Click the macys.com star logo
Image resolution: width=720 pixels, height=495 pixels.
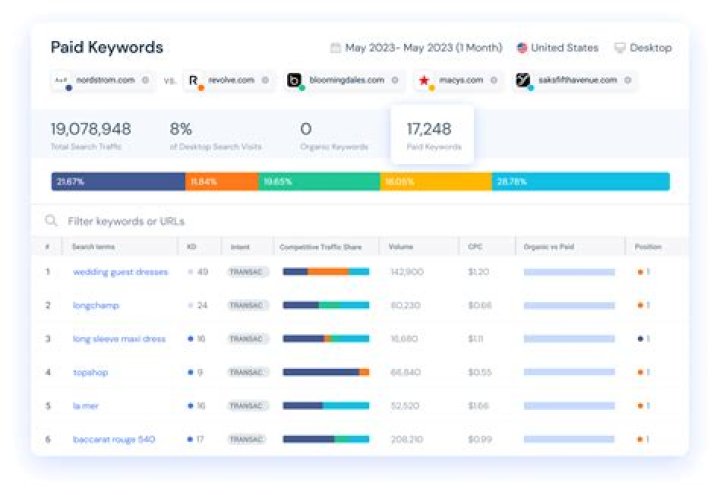[x=425, y=81]
